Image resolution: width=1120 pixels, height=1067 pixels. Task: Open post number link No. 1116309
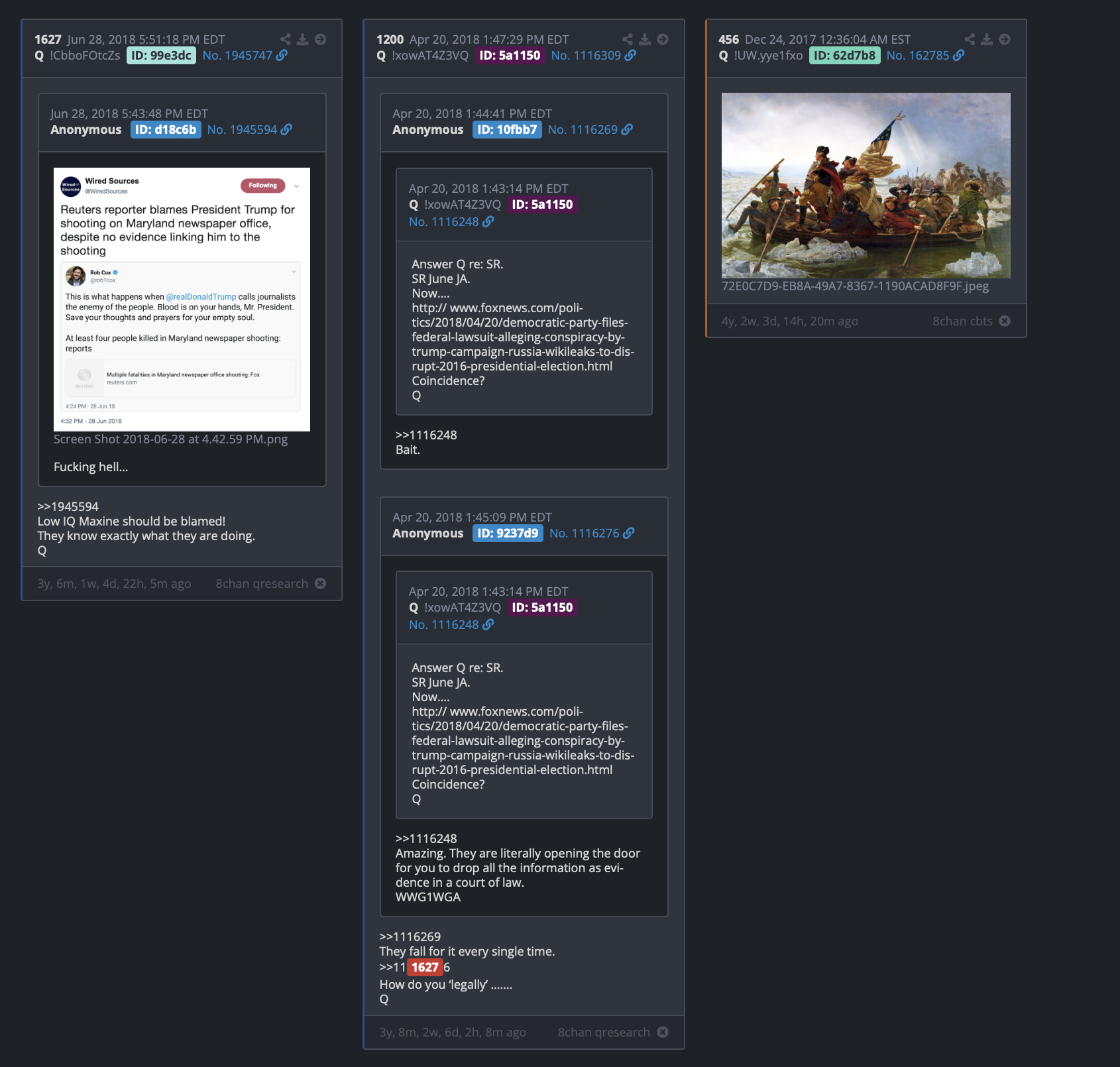pos(586,55)
